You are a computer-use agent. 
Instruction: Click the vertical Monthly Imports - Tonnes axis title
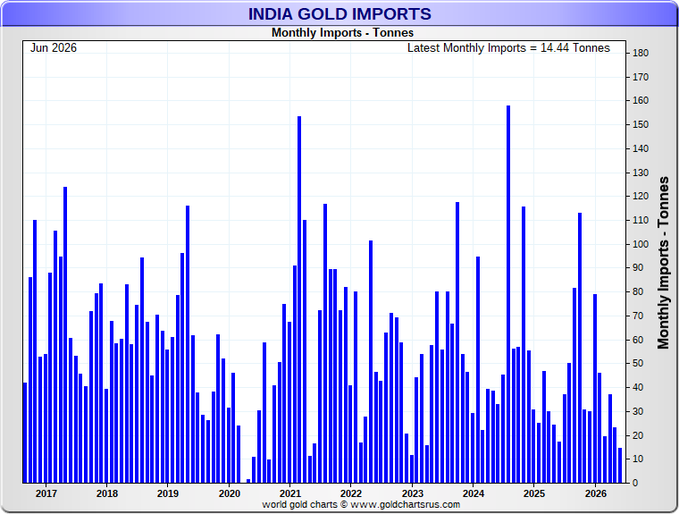[663, 262]
